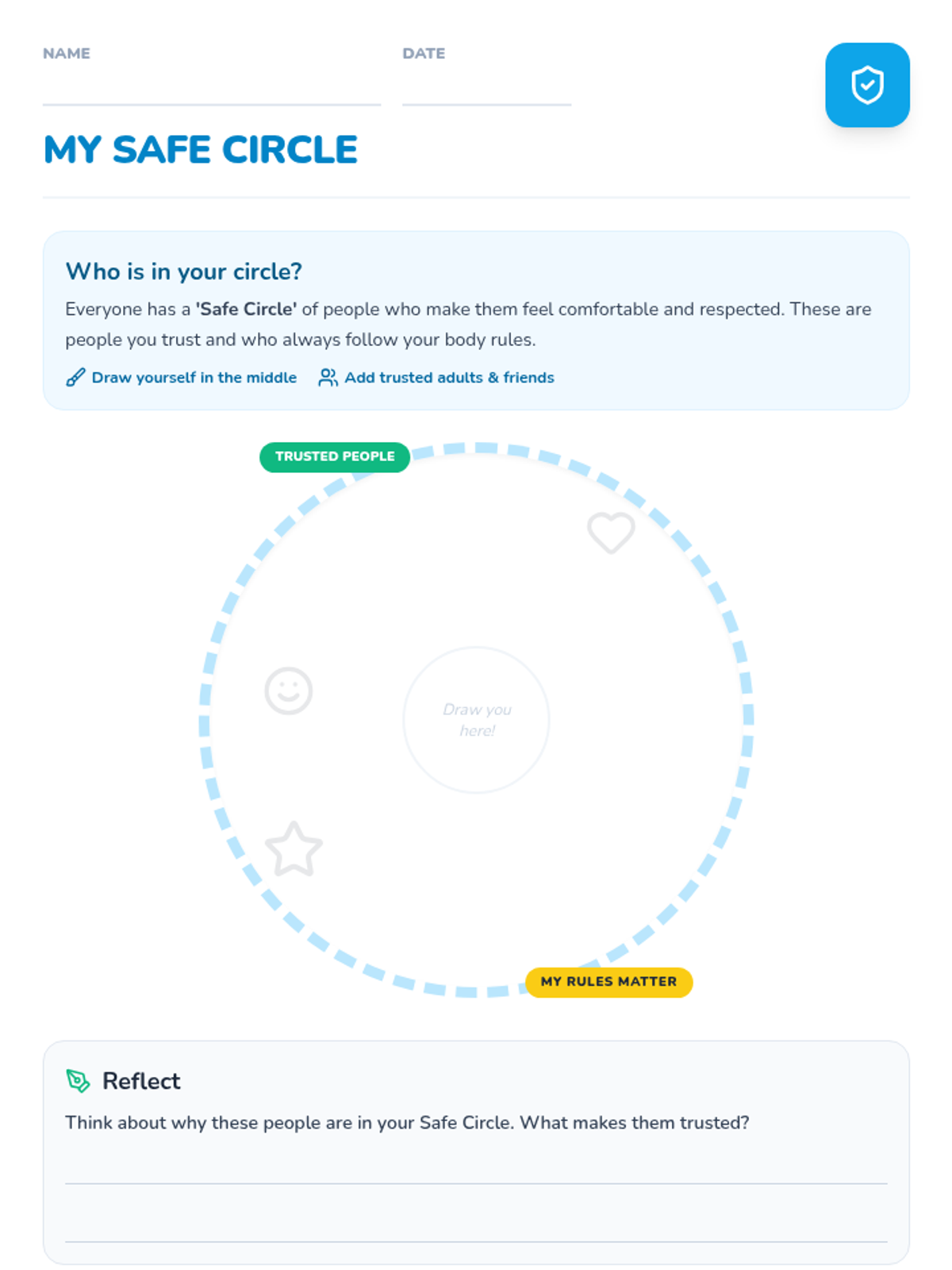Click the Reflect section heading
Image resolution: width=952 pixels, height=1270 pixels.
[141, 1081]
